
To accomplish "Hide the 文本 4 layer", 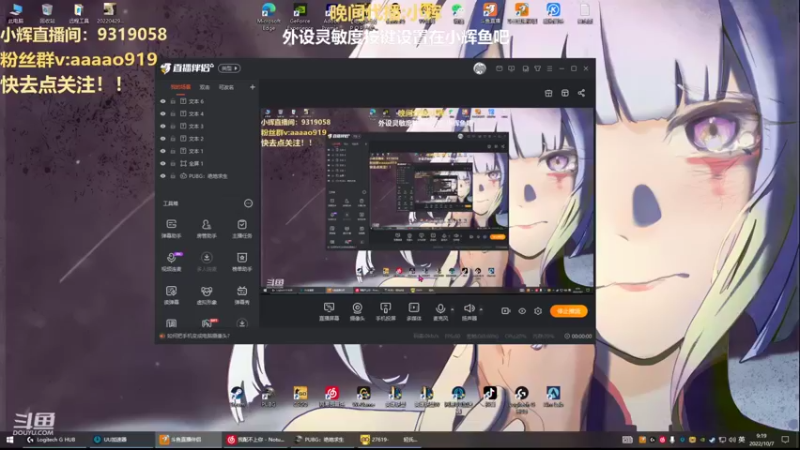I will coord(163,114).
